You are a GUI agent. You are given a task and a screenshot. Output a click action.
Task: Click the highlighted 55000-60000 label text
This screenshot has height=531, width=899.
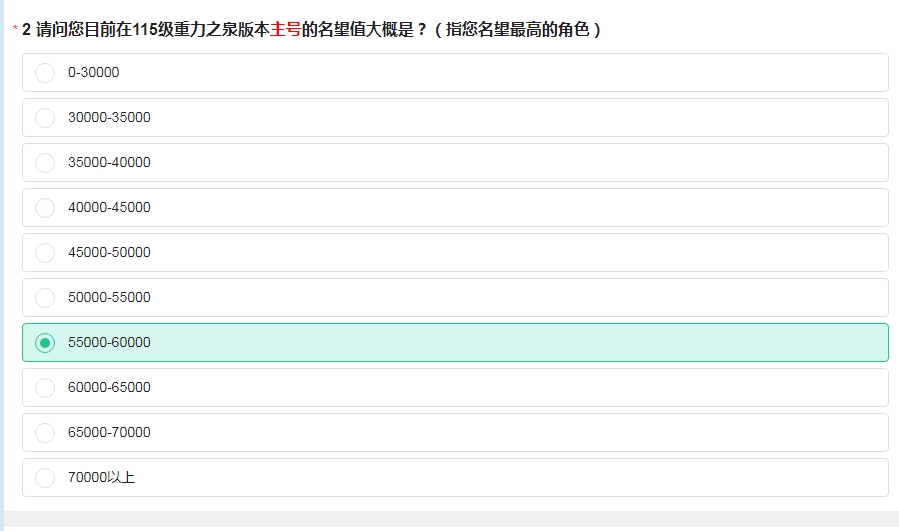pos(109,342)
